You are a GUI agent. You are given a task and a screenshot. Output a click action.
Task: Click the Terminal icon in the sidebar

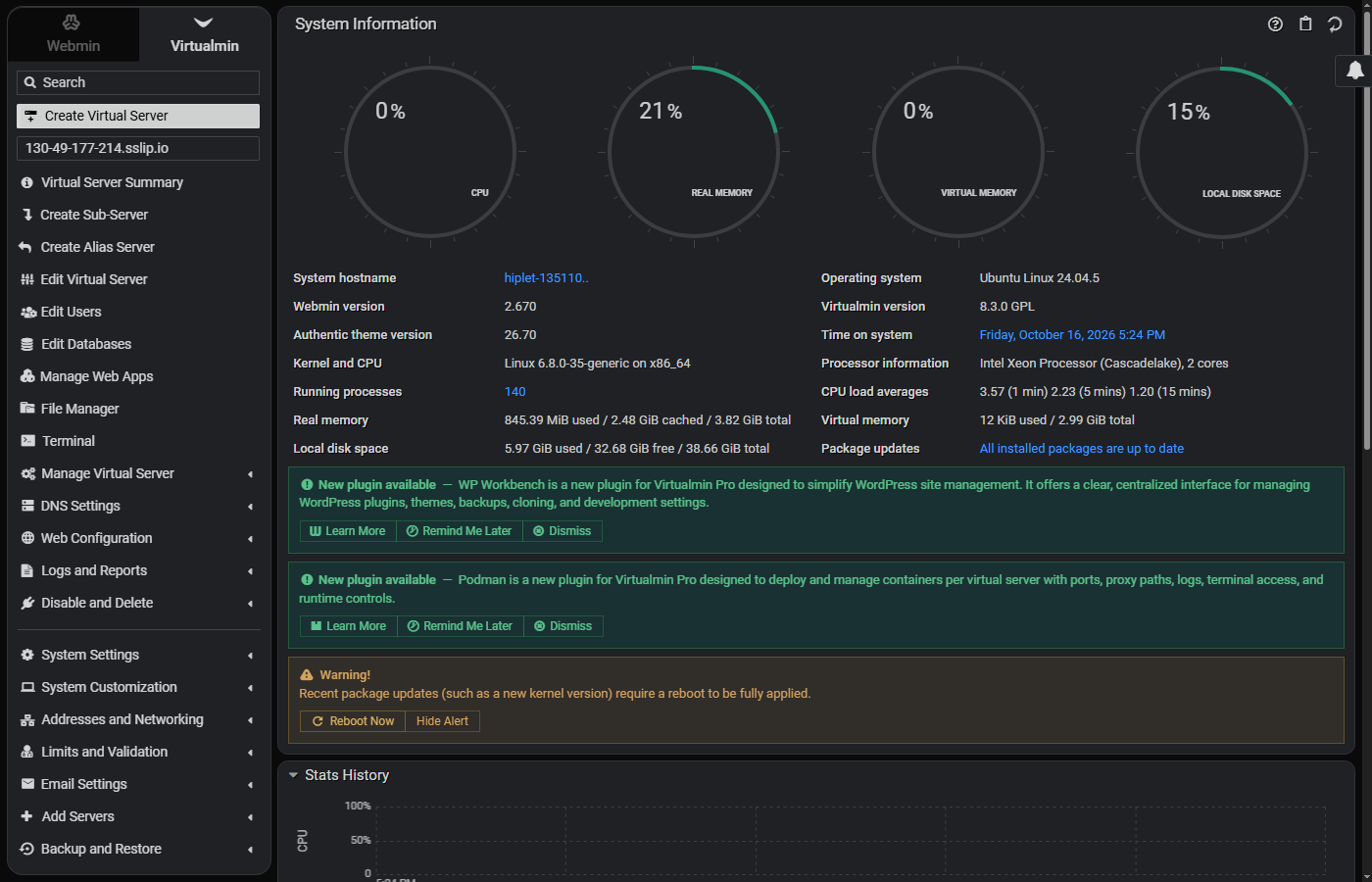click(27, 441)
